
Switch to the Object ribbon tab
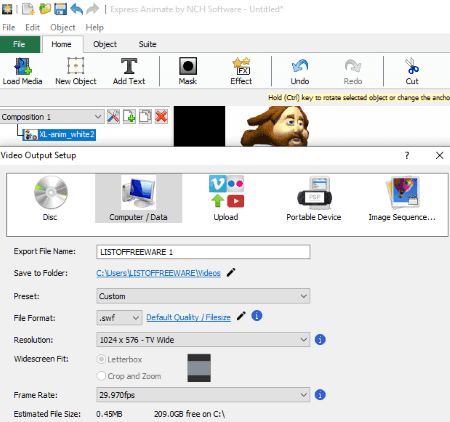[x=105, y=44]
